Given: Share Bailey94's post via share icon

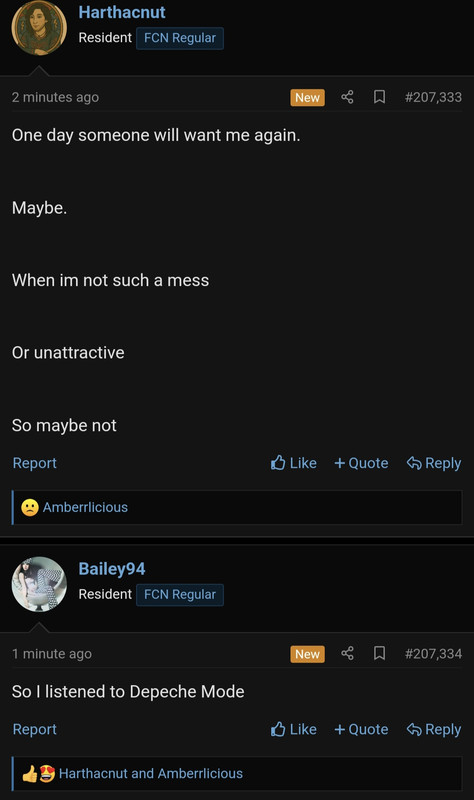Looking at the screenshot, I should pyautogui.click(x=347, y=653).
